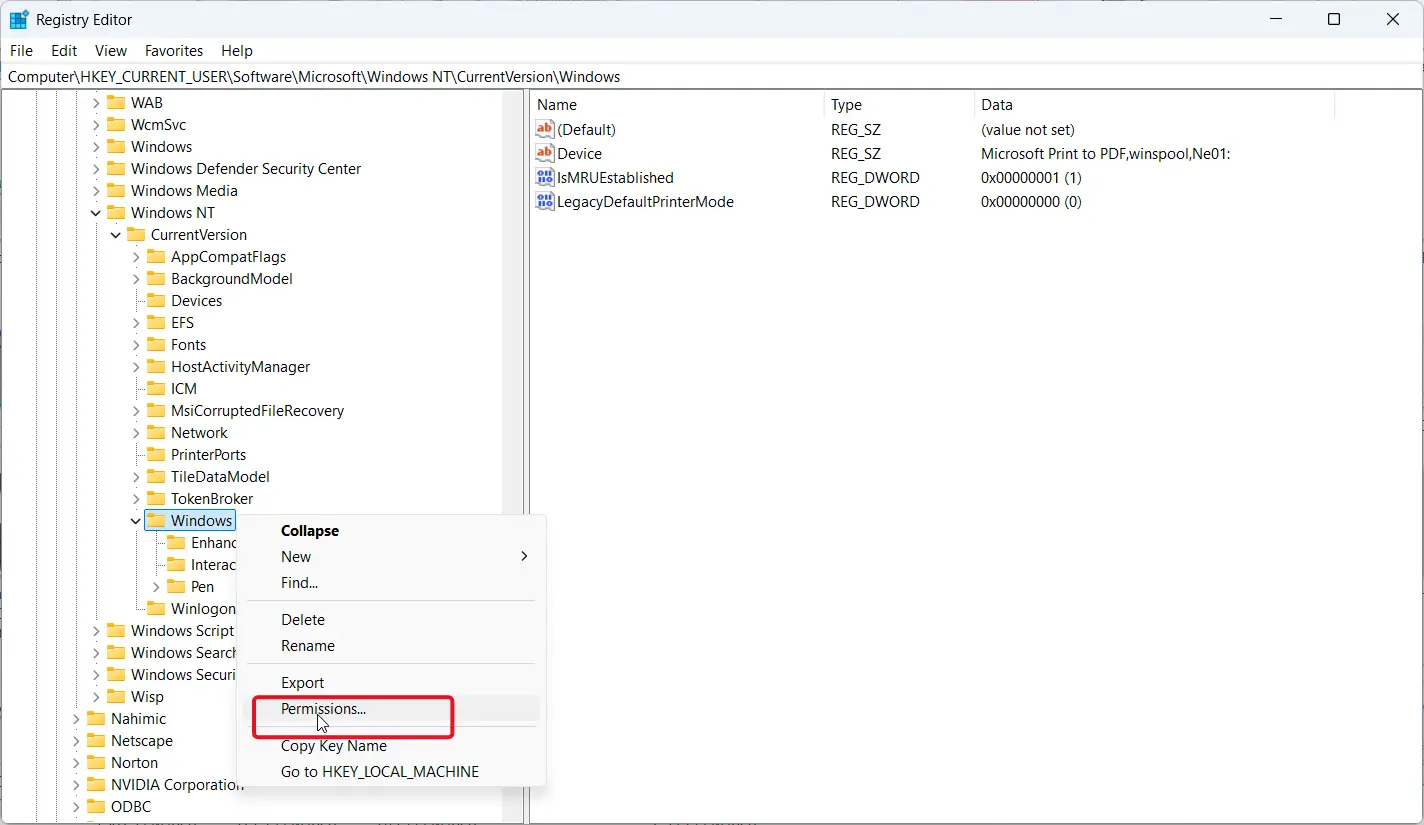Click the PrinterPorts folder icon
The image size is (1424, 825).
click(156, 454)
